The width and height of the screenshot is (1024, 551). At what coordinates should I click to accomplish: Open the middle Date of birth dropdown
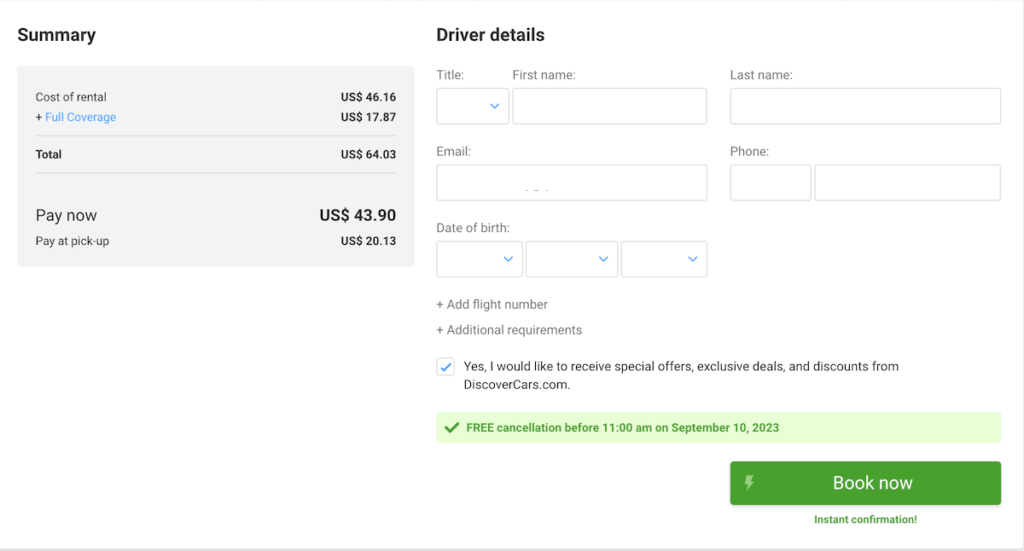click(571, 259)
